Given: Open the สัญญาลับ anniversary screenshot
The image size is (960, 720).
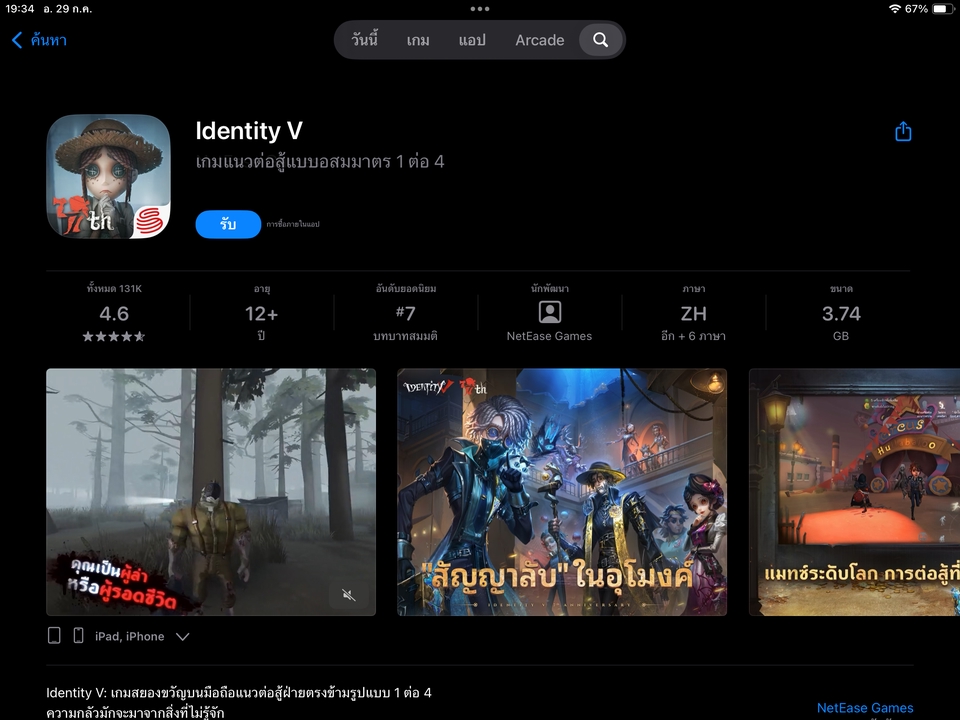Looking at the screenshot, I should tap(562, 491).
